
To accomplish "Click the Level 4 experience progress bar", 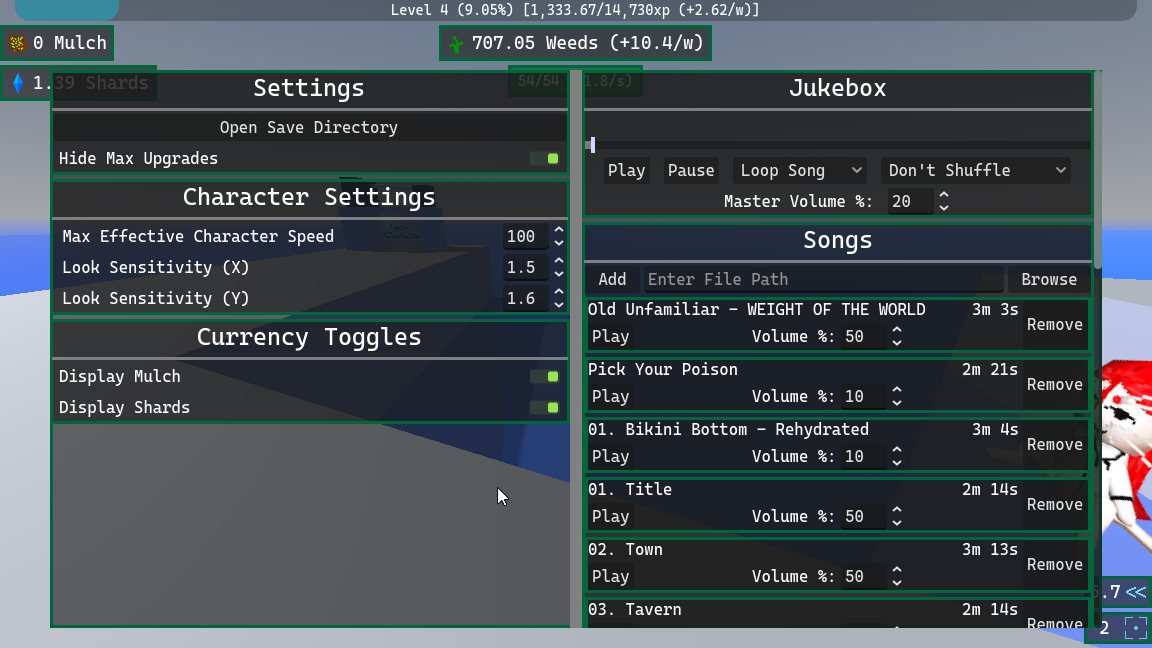I will click(x=575, y=10).
